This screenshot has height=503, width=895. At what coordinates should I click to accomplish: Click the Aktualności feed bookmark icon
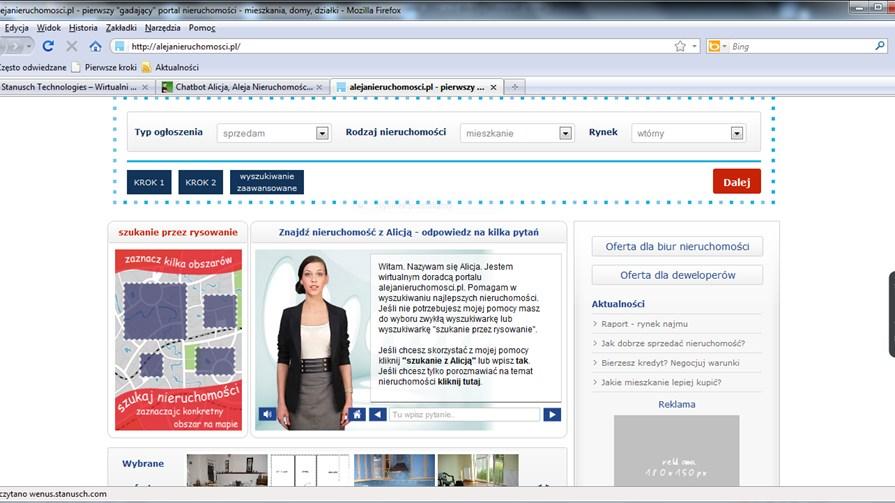(x=146, y=67)
